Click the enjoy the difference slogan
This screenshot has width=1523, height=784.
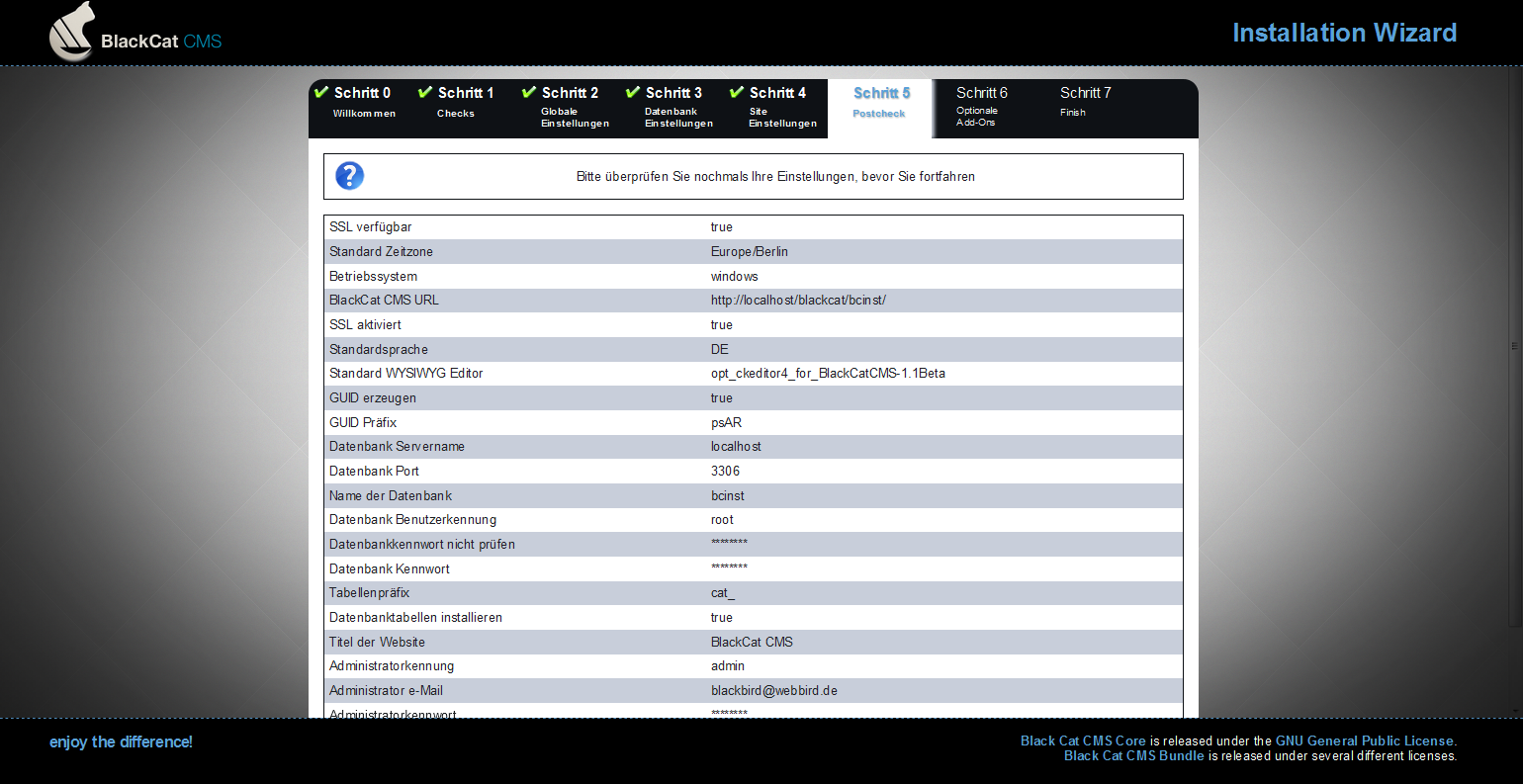pyautogui.click(x=121, y=741)
